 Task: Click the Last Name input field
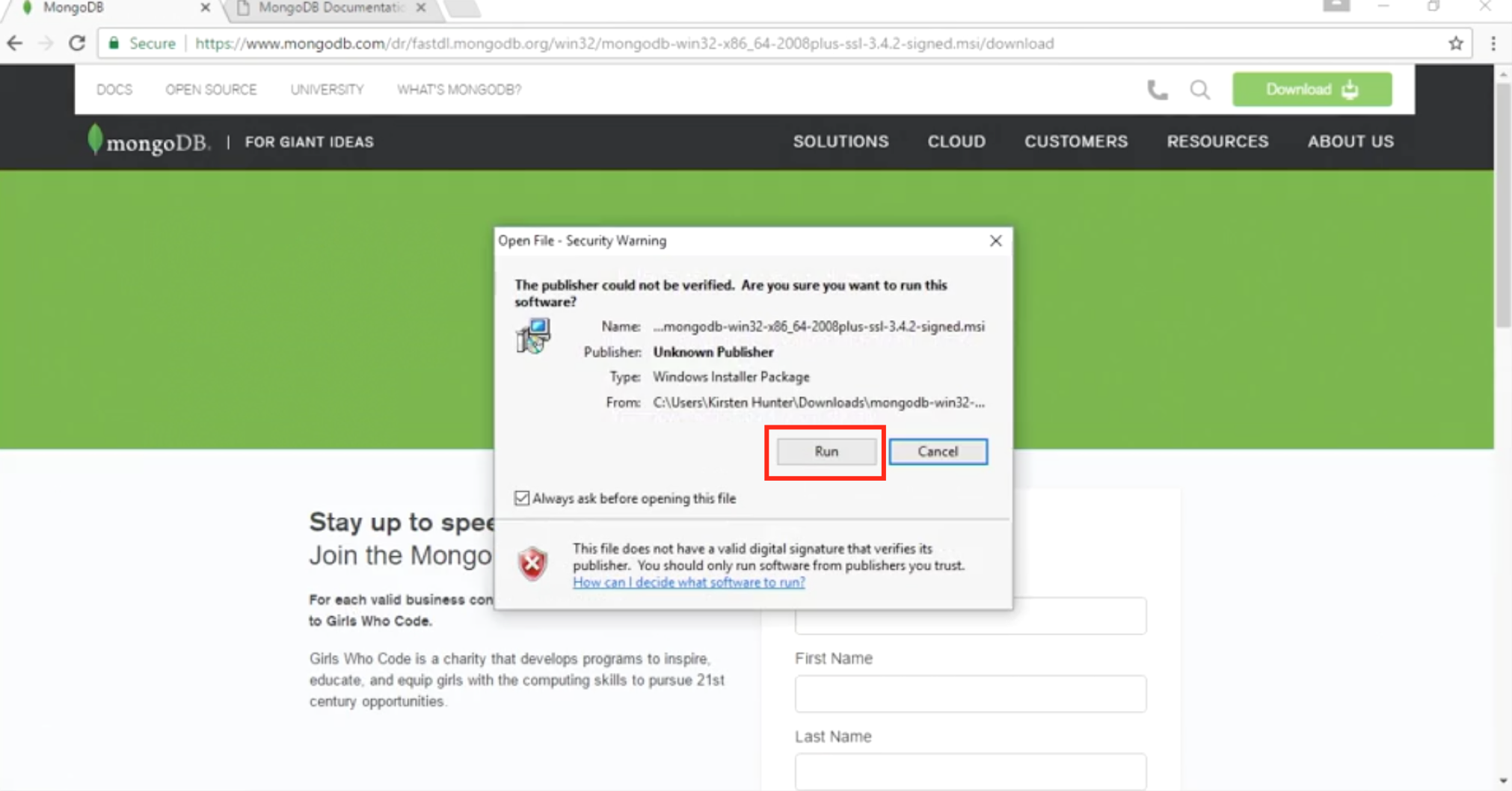(971, 772)
